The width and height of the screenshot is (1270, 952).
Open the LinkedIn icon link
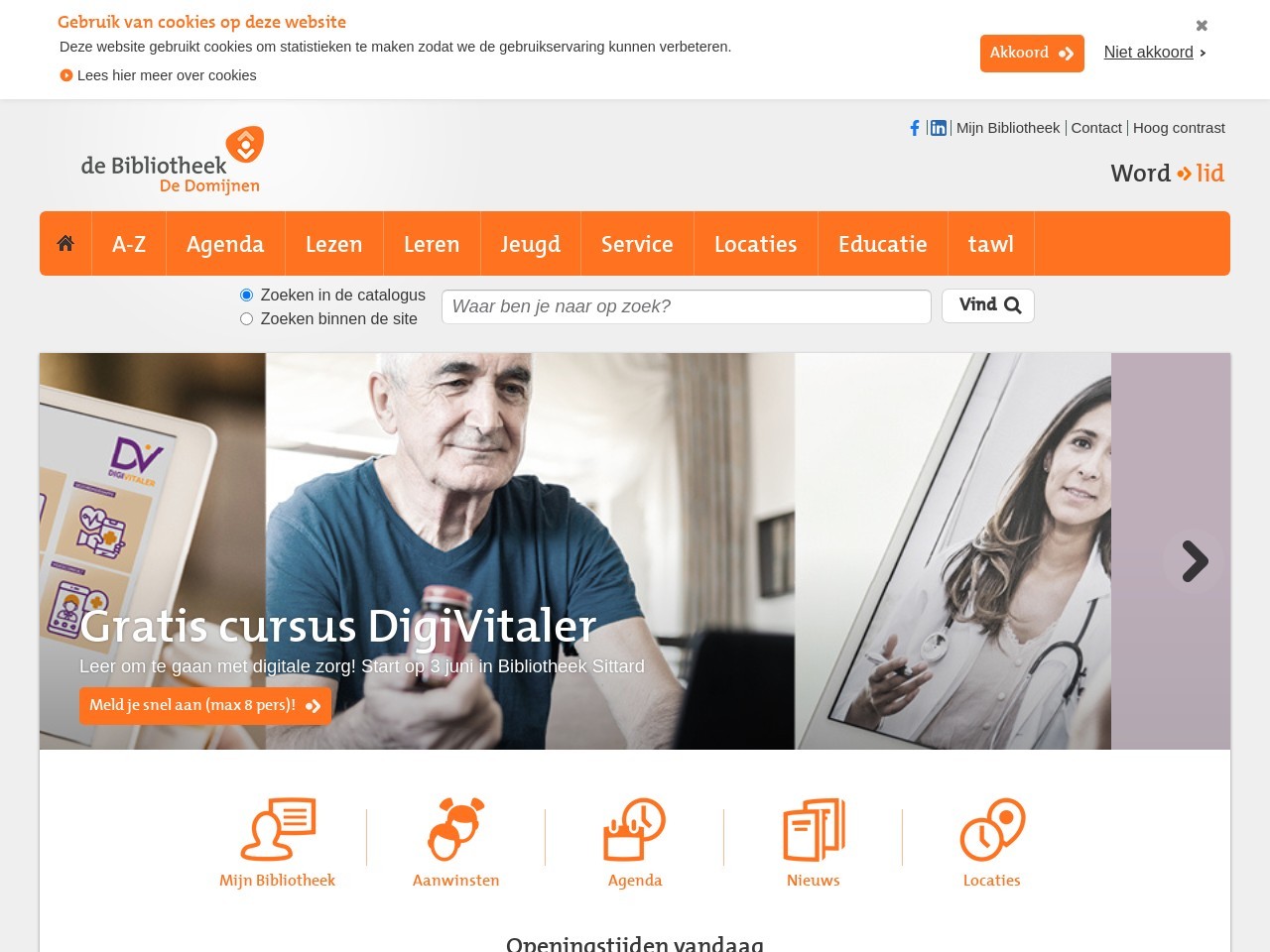click(x=938, y=128)
